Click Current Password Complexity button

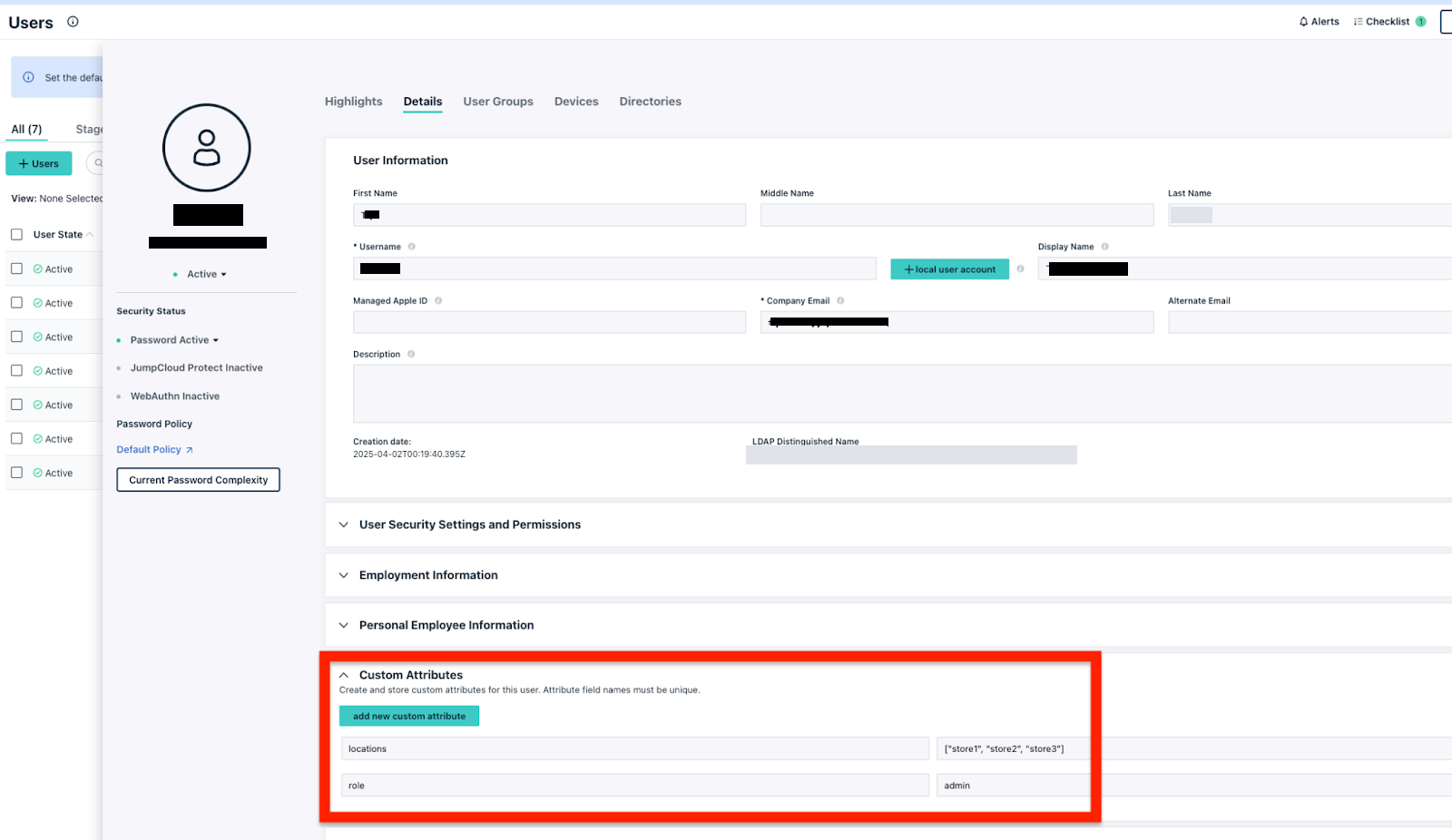198,480
